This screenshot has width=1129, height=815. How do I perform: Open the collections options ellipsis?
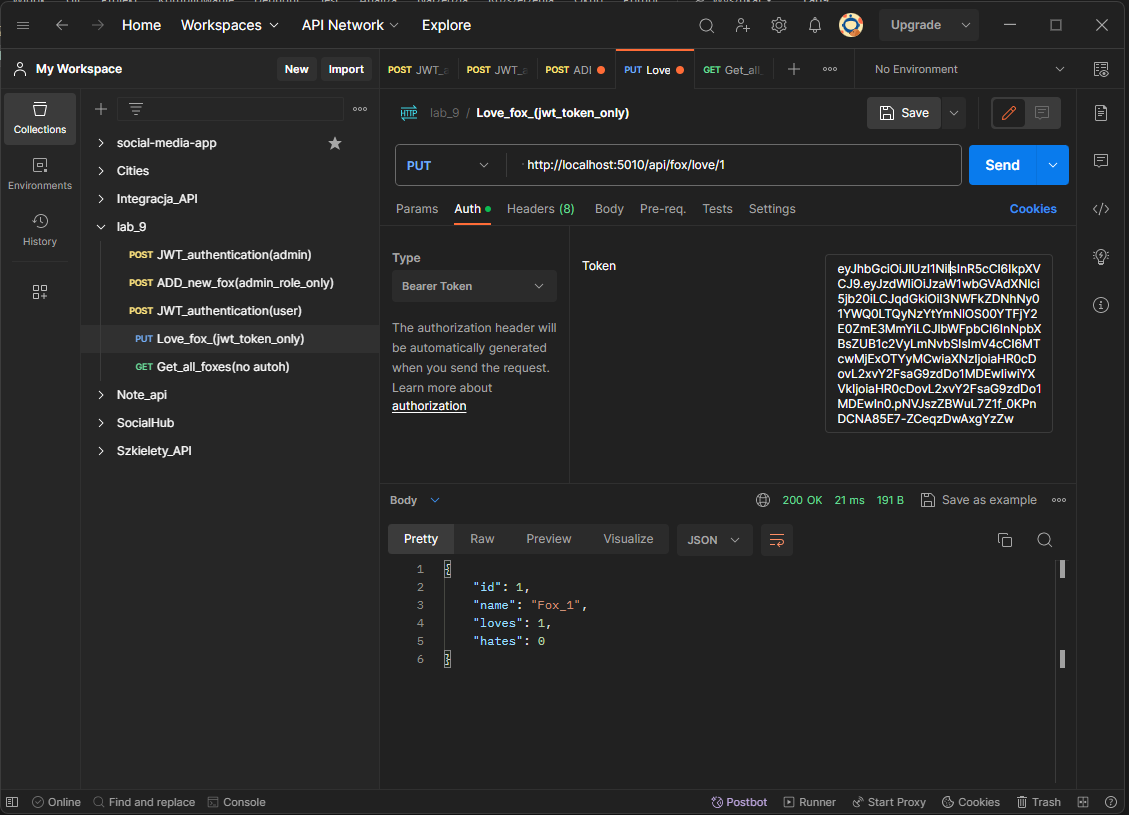click(360, 109)
